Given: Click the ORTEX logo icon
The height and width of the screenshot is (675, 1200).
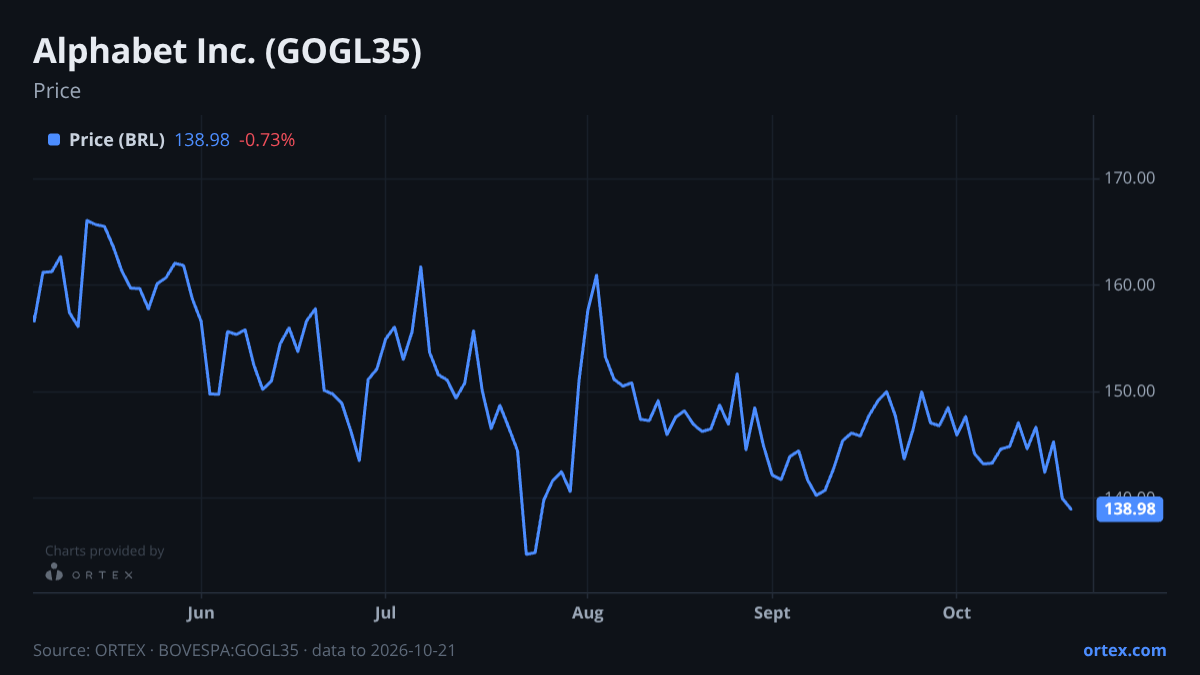Looking at the screenshot, I should (x=55, y=574).
